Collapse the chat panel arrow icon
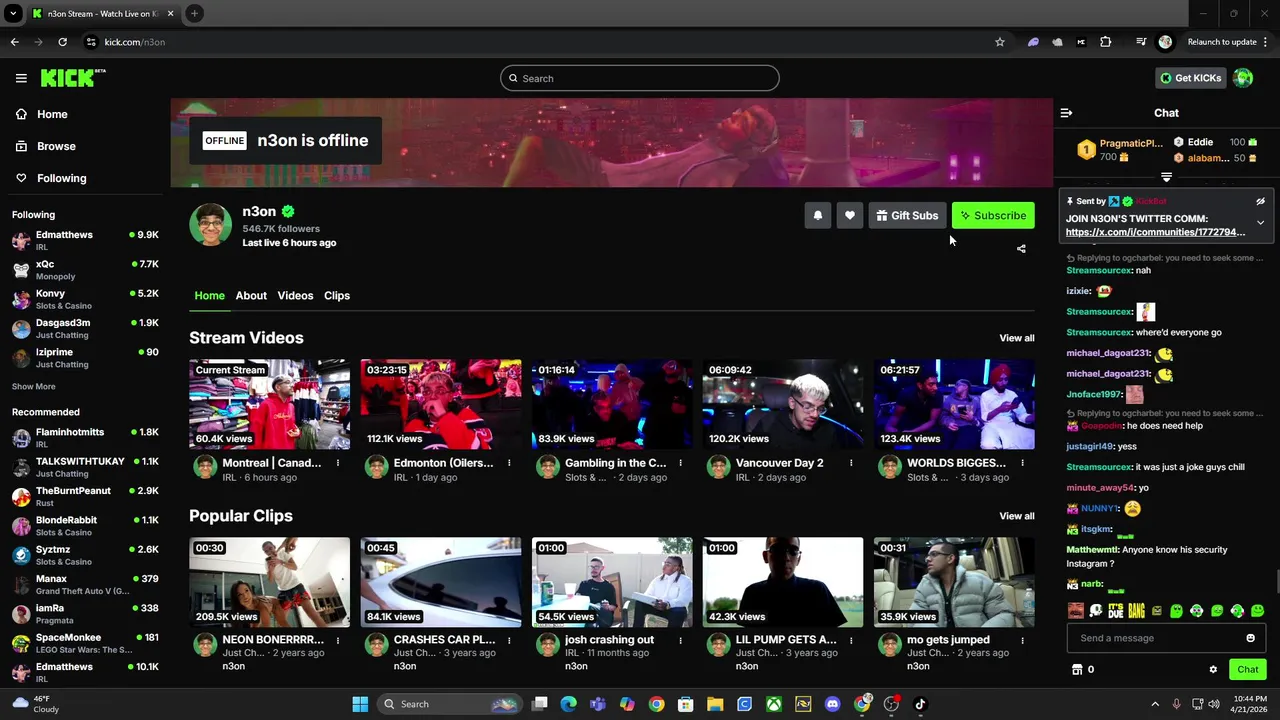Screen dimensions: 1280x720 pyautogui.click(x=1066, y=113)
